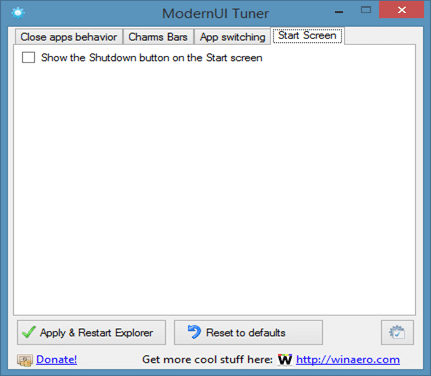The height and width of the screenshot is (376, 431).
Task: Click Apply & Restart Explorer button
Action: (x=91, y=332)
